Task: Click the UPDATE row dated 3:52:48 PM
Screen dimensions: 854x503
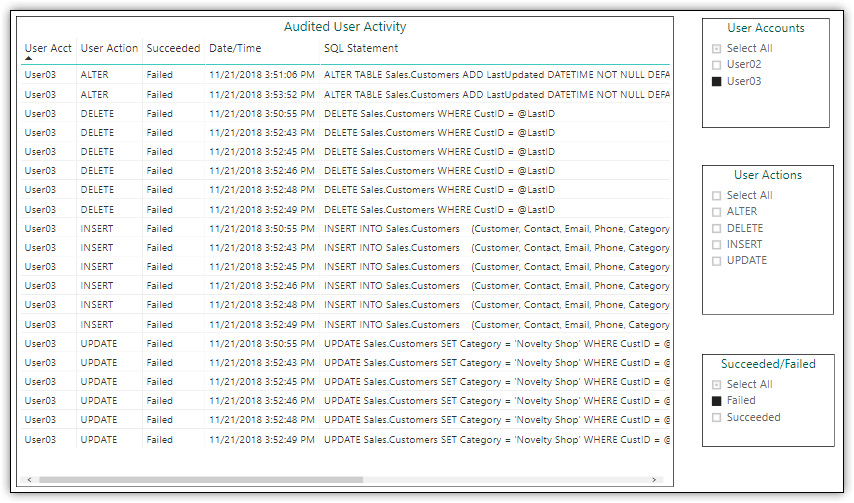Action: pos(345,420)
